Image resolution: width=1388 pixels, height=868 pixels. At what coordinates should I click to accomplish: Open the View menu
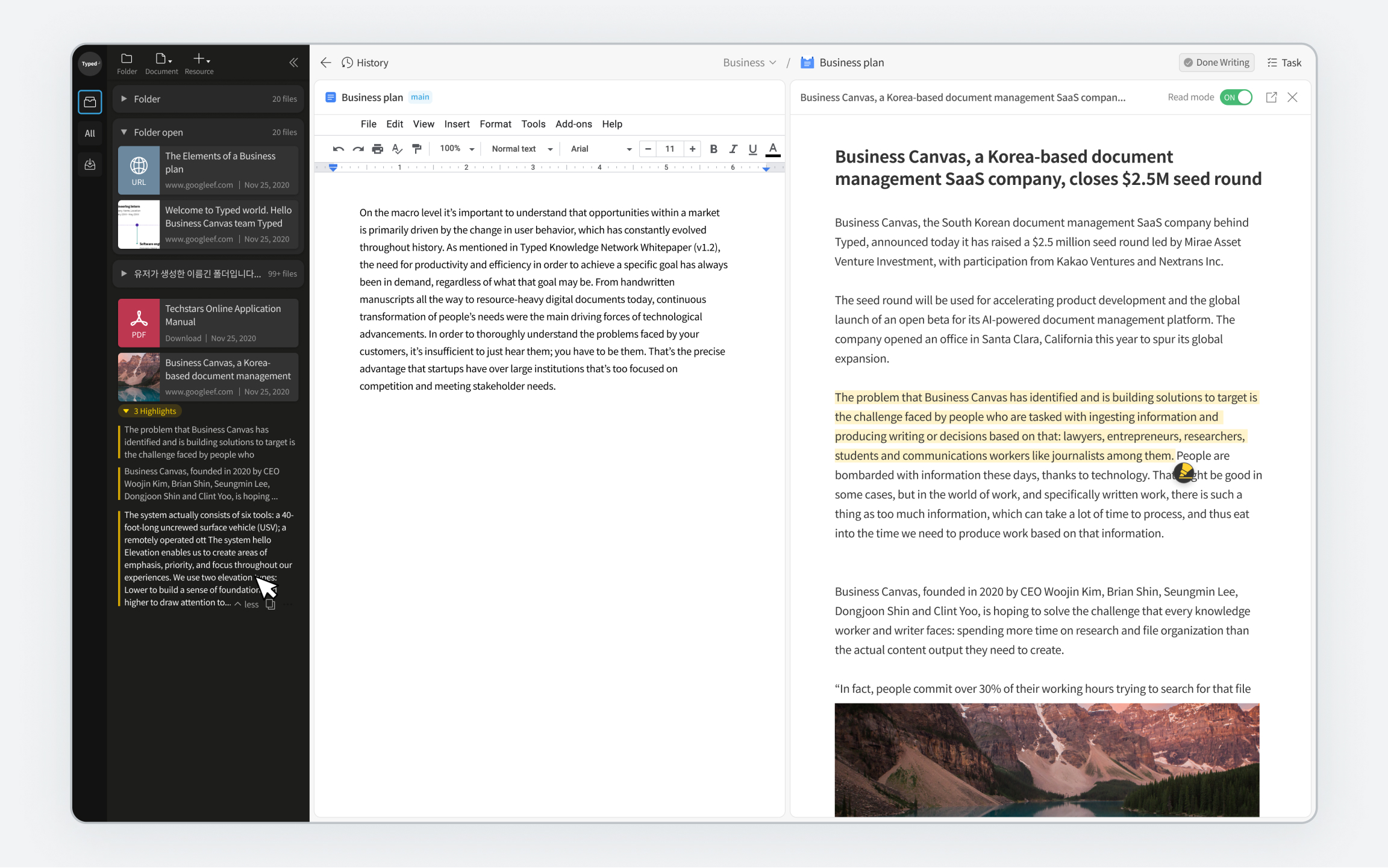(424, 124)
